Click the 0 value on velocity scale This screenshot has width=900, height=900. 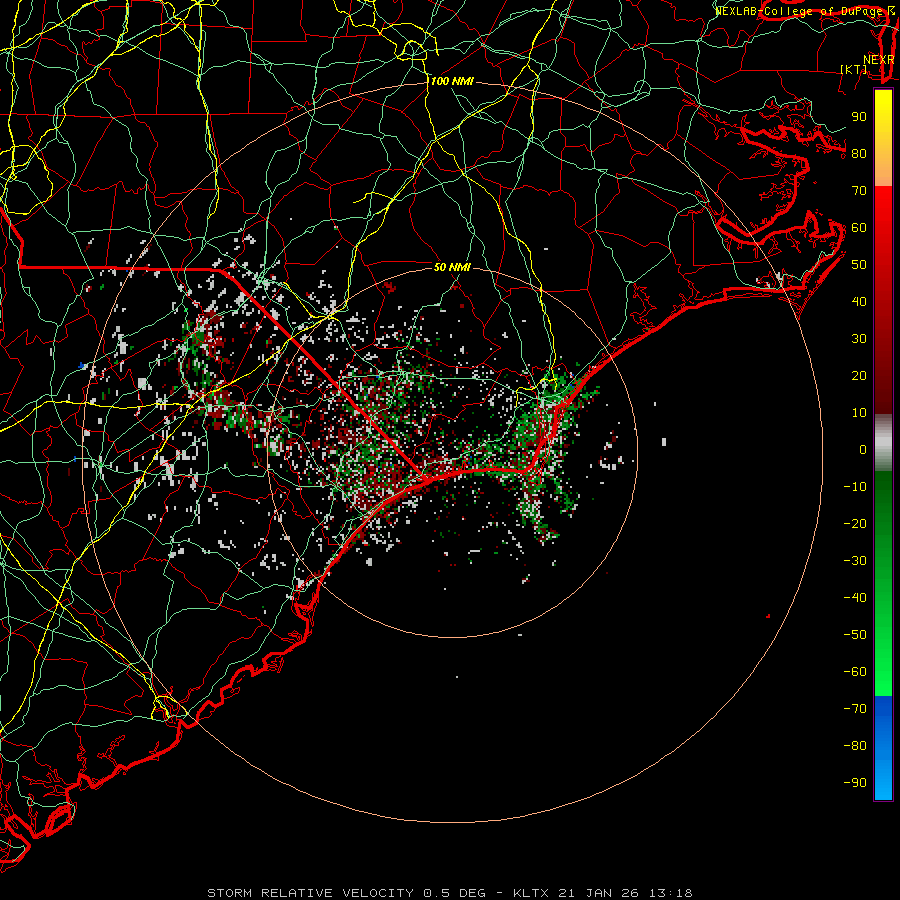point(863,450)
